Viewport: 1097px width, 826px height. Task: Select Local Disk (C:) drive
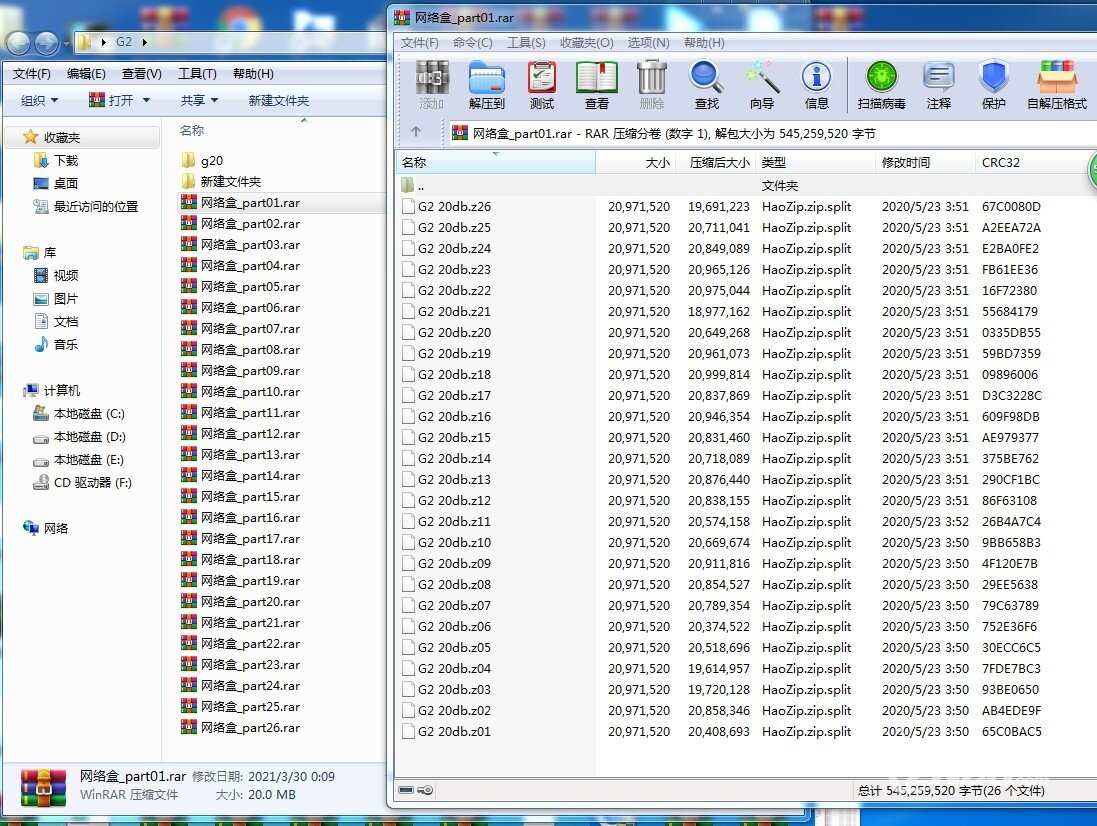pyautogui.click(x=79, y=413)
